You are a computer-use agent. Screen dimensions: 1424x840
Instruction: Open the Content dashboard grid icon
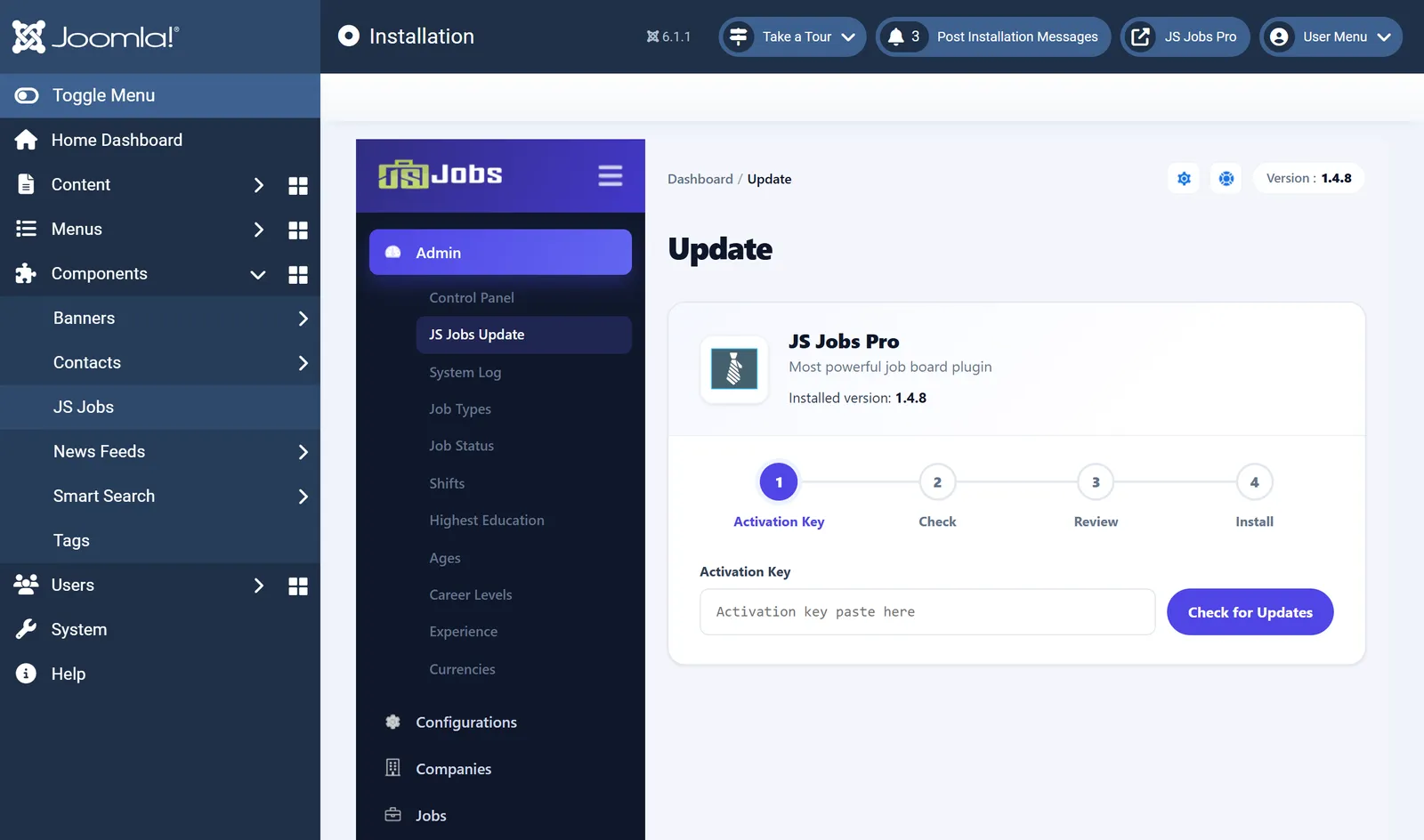point(298,185)
